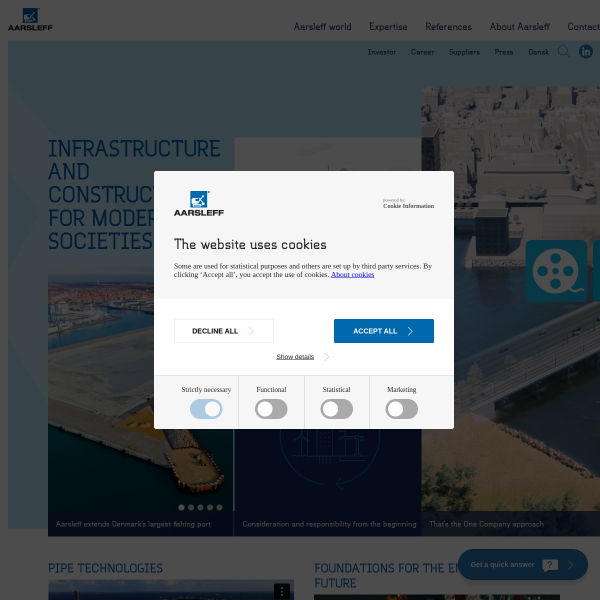Toggle the Functional cookies switch

pyautogui.click(x=271, y=409)
